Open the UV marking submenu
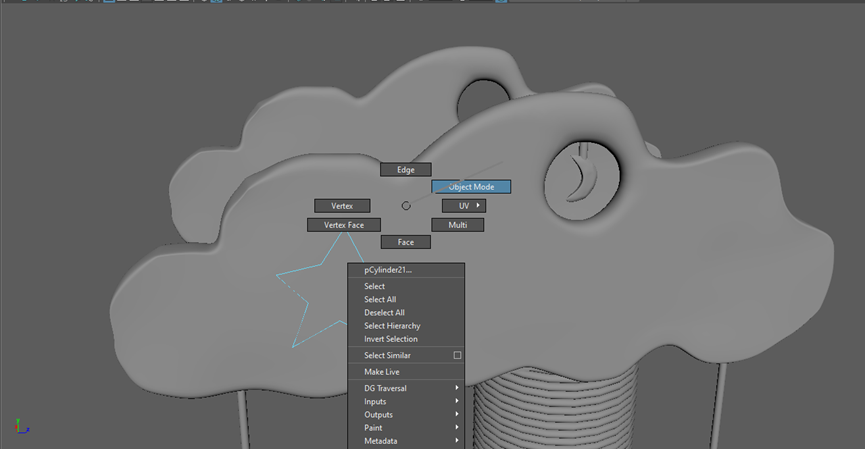The image size is (865, 449). [x=464, y=206]
